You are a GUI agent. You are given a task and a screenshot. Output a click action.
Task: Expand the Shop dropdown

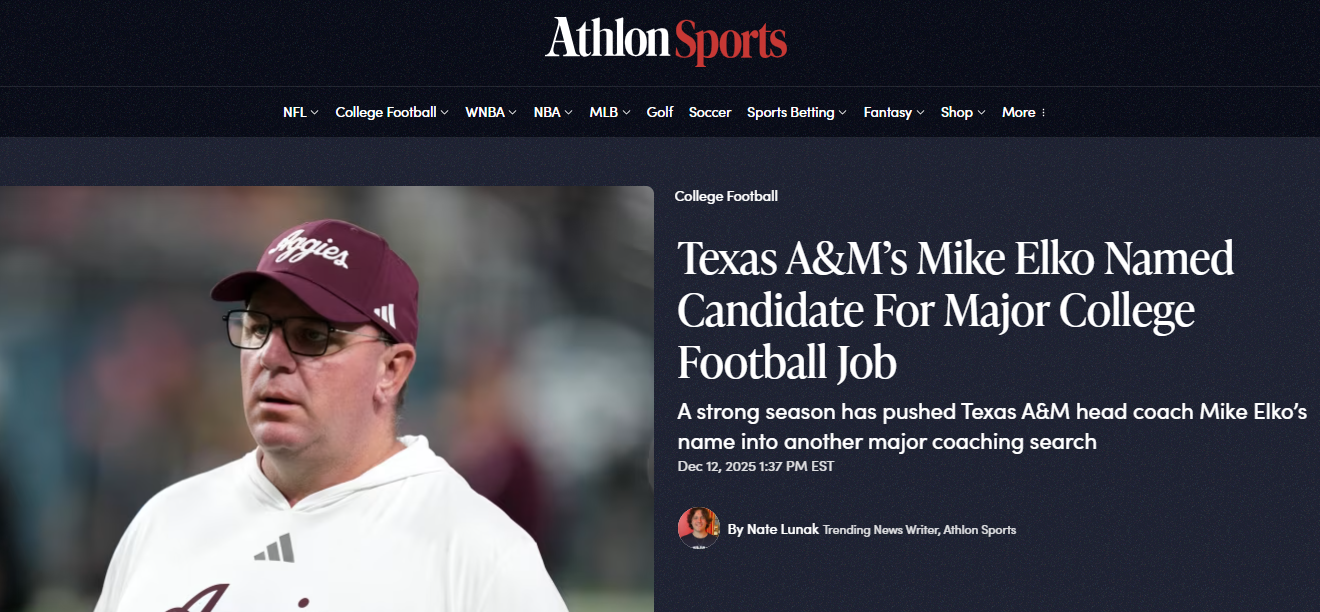click(963, 113)
